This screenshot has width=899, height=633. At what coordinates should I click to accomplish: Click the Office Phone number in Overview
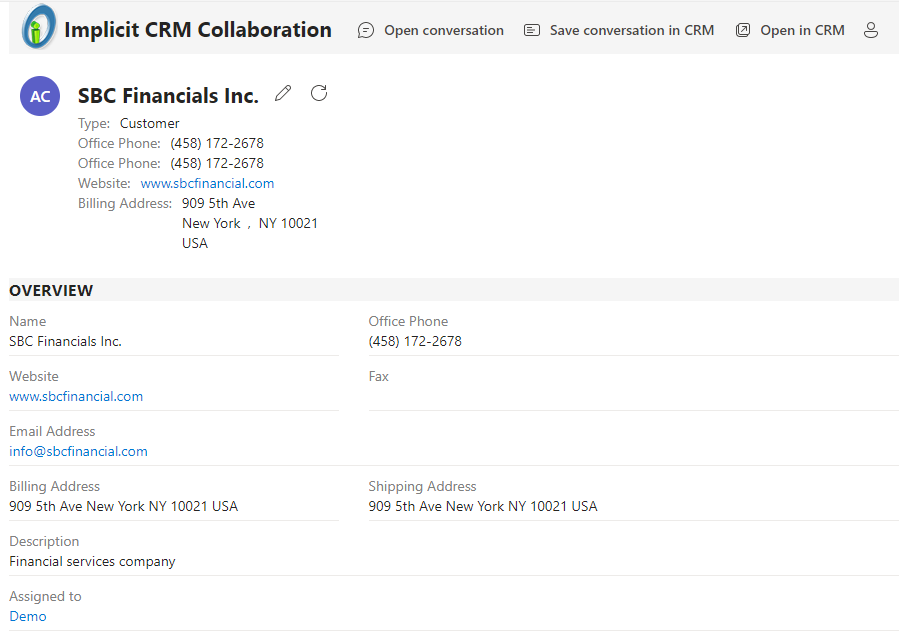click(415, 341)
